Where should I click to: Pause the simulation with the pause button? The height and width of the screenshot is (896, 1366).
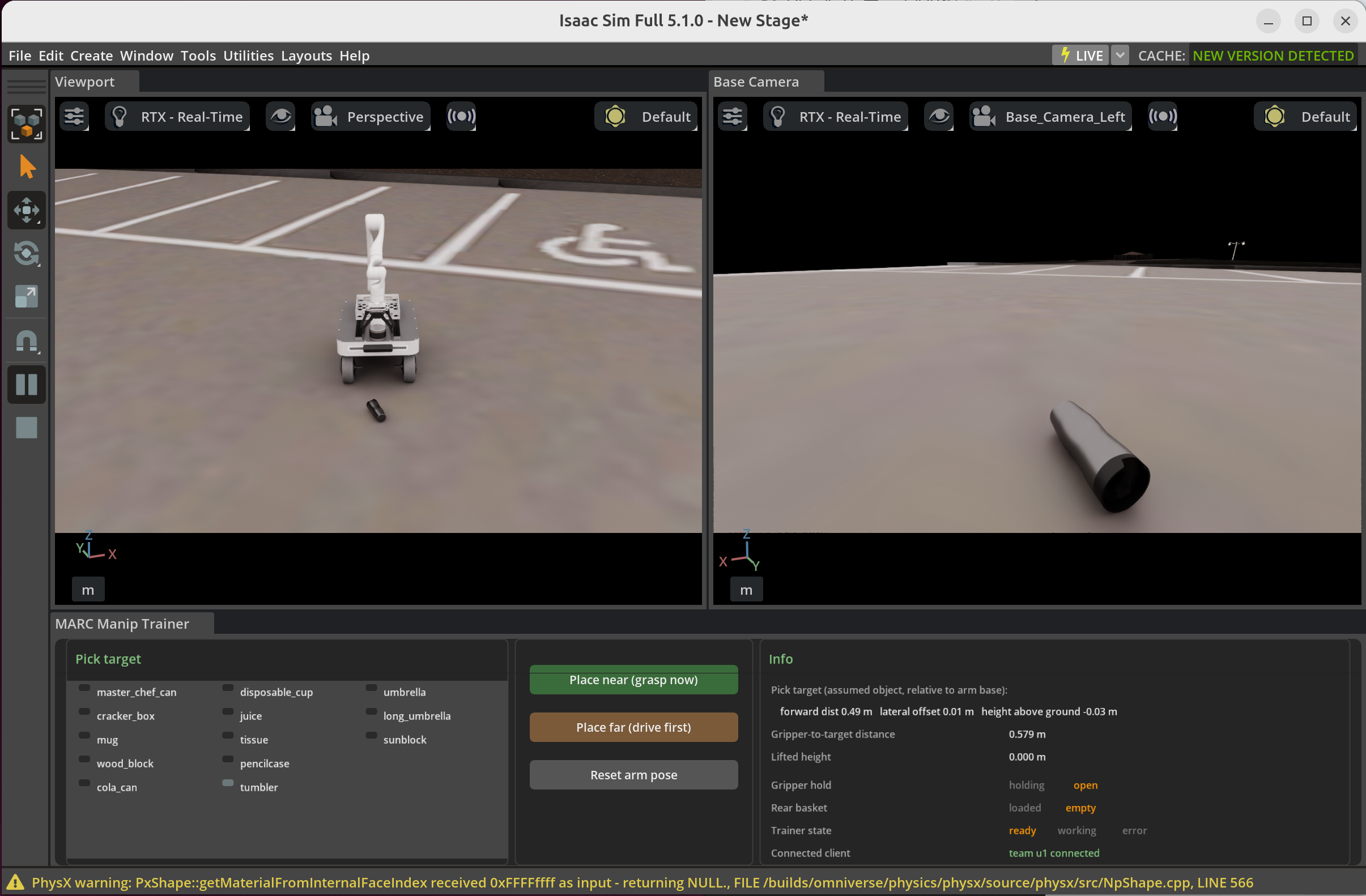coord(27,385)
